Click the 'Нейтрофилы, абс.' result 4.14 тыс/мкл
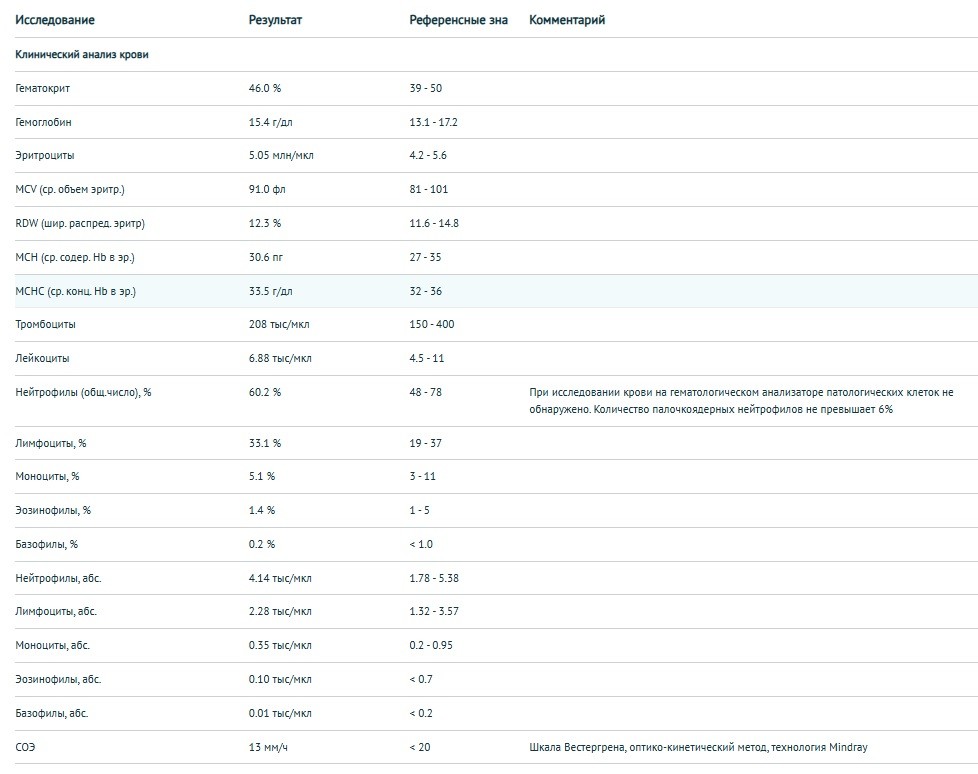978x774 pixels. click(280, 578)
